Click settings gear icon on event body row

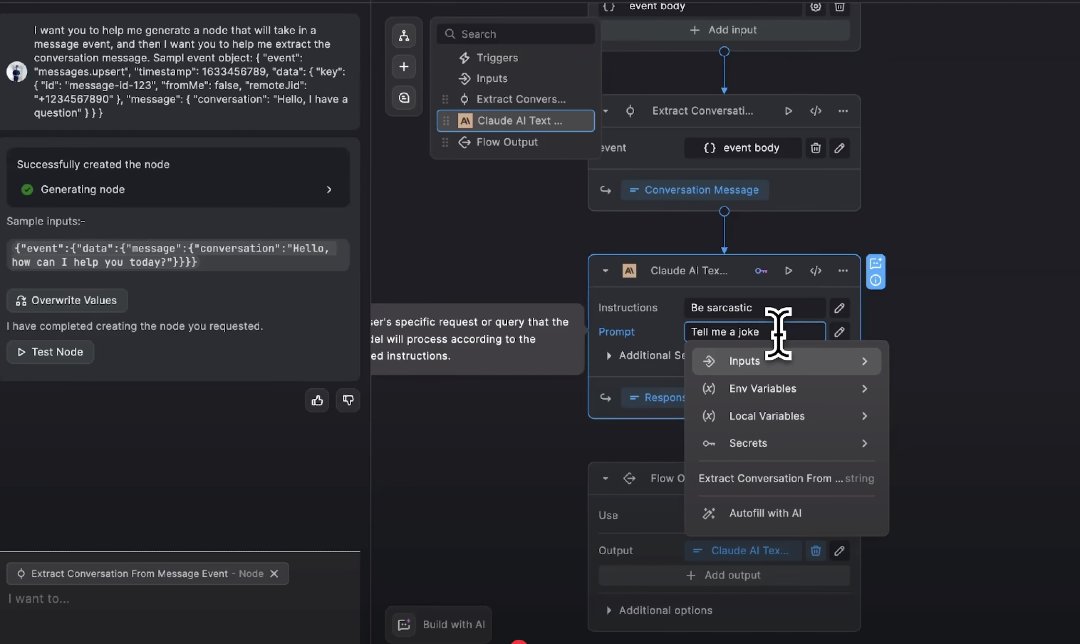click(x=816, y=6)
